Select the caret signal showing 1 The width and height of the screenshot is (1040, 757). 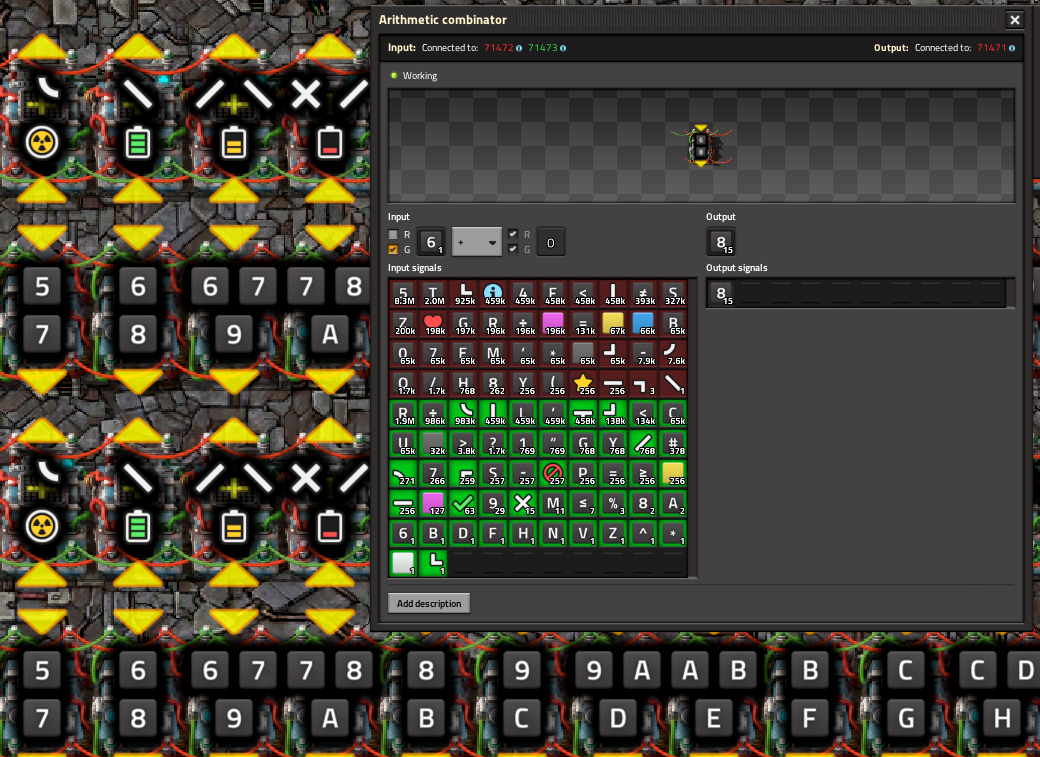click(643, 533)
